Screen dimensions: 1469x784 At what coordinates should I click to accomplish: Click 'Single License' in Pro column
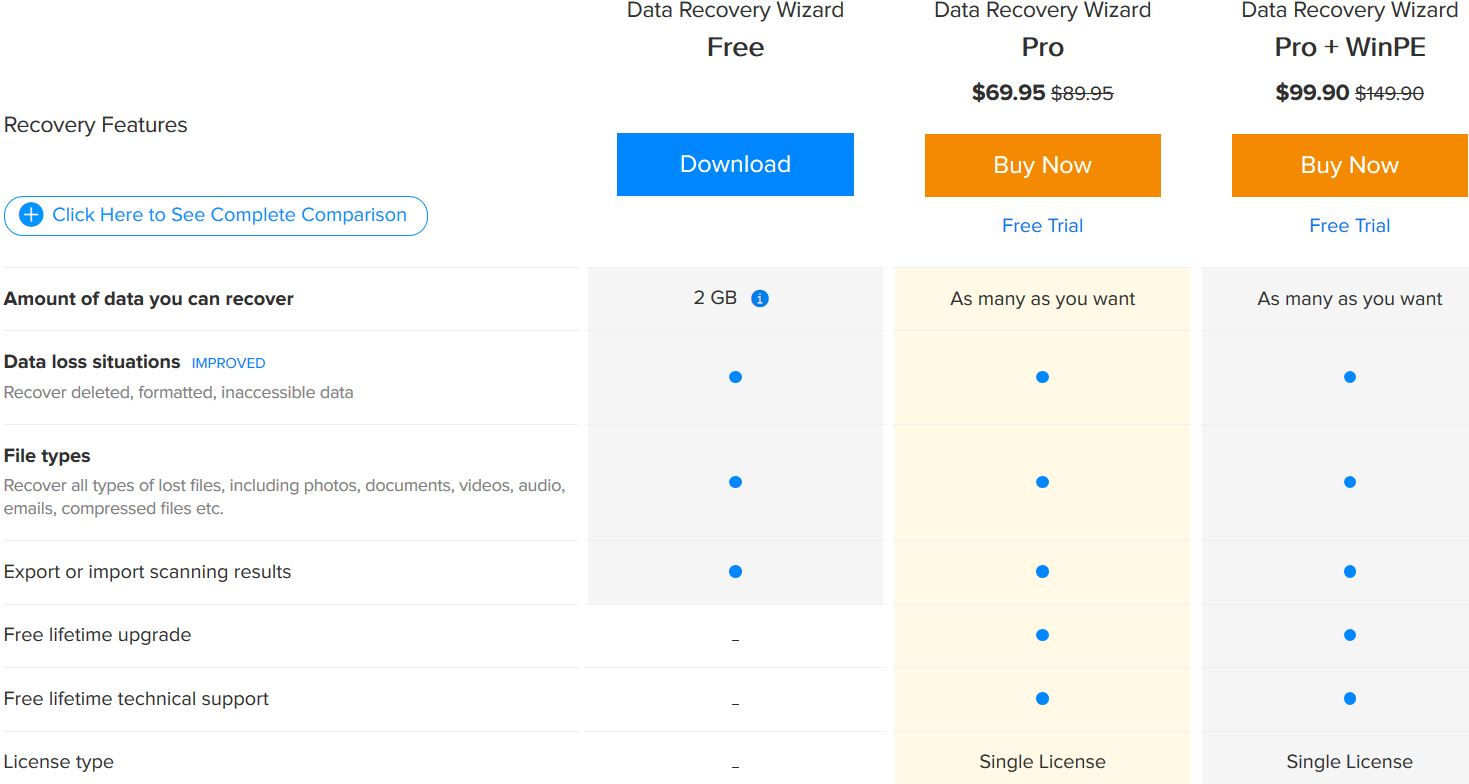[x=1042, y=762]
